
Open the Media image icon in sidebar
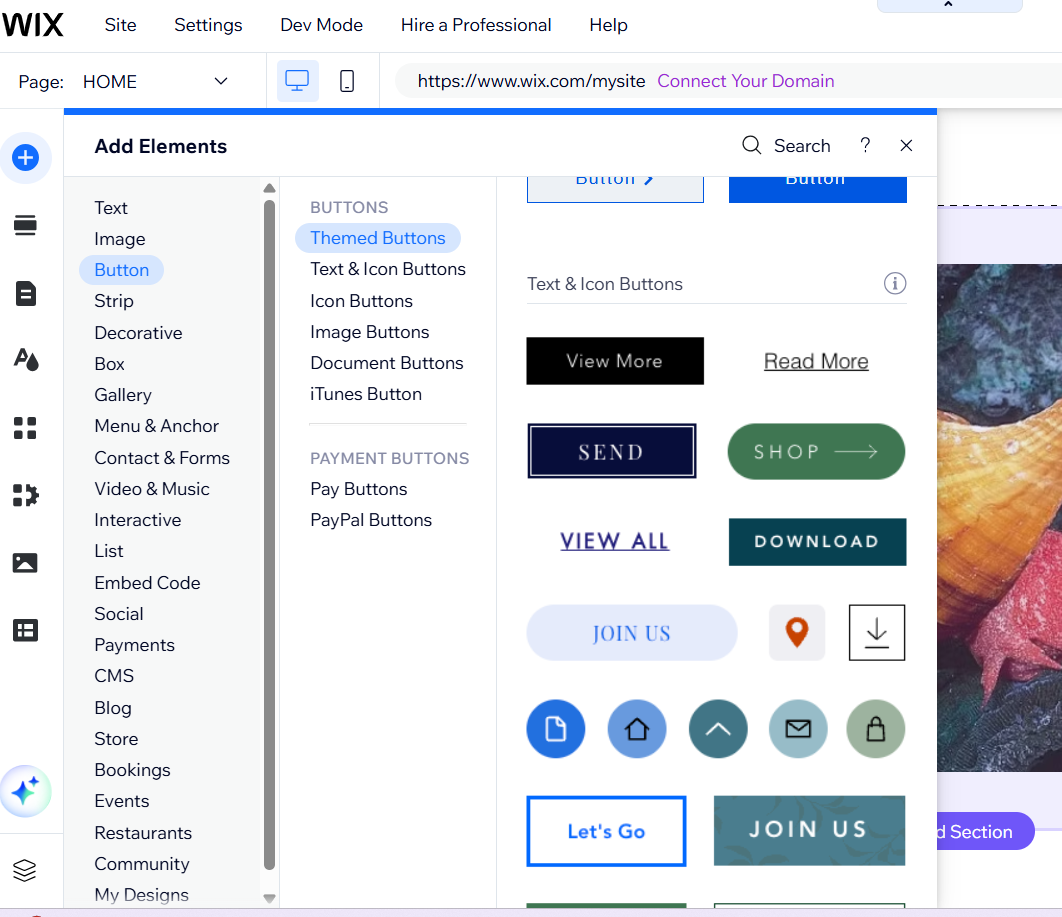click(26, 563)
